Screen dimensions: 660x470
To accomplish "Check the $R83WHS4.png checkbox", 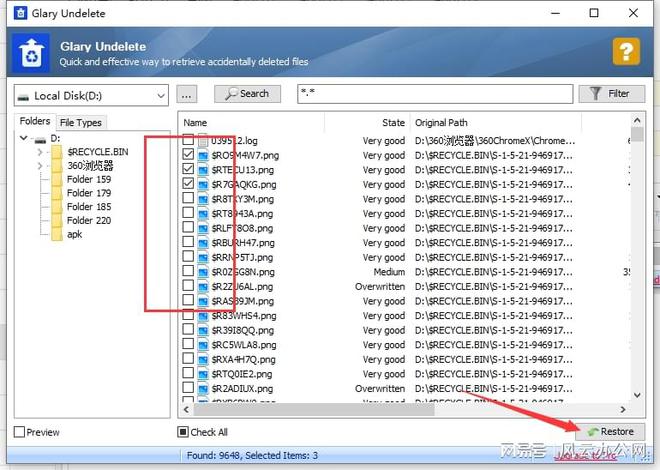I will (x=188, y=315).
